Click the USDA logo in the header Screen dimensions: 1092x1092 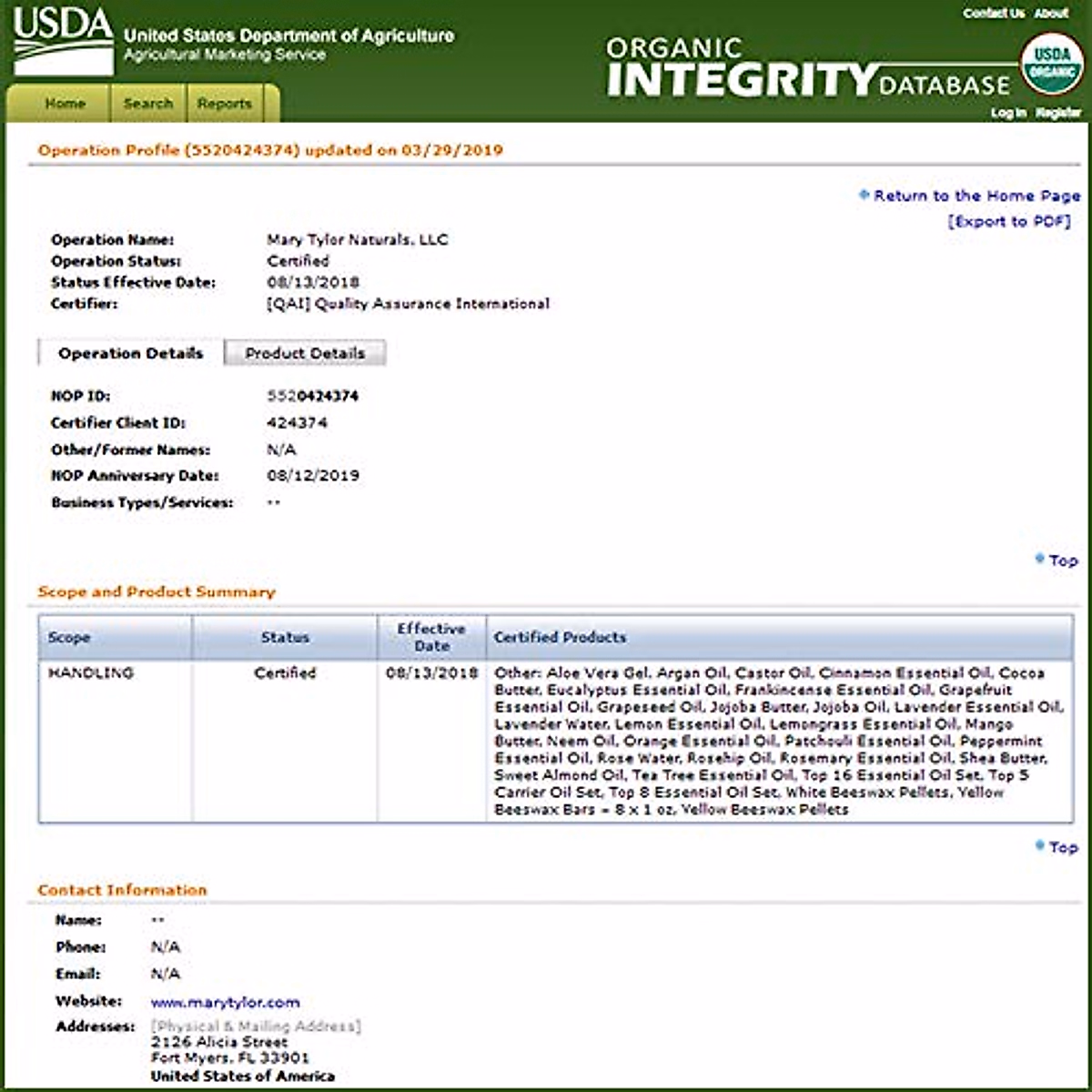62,41
